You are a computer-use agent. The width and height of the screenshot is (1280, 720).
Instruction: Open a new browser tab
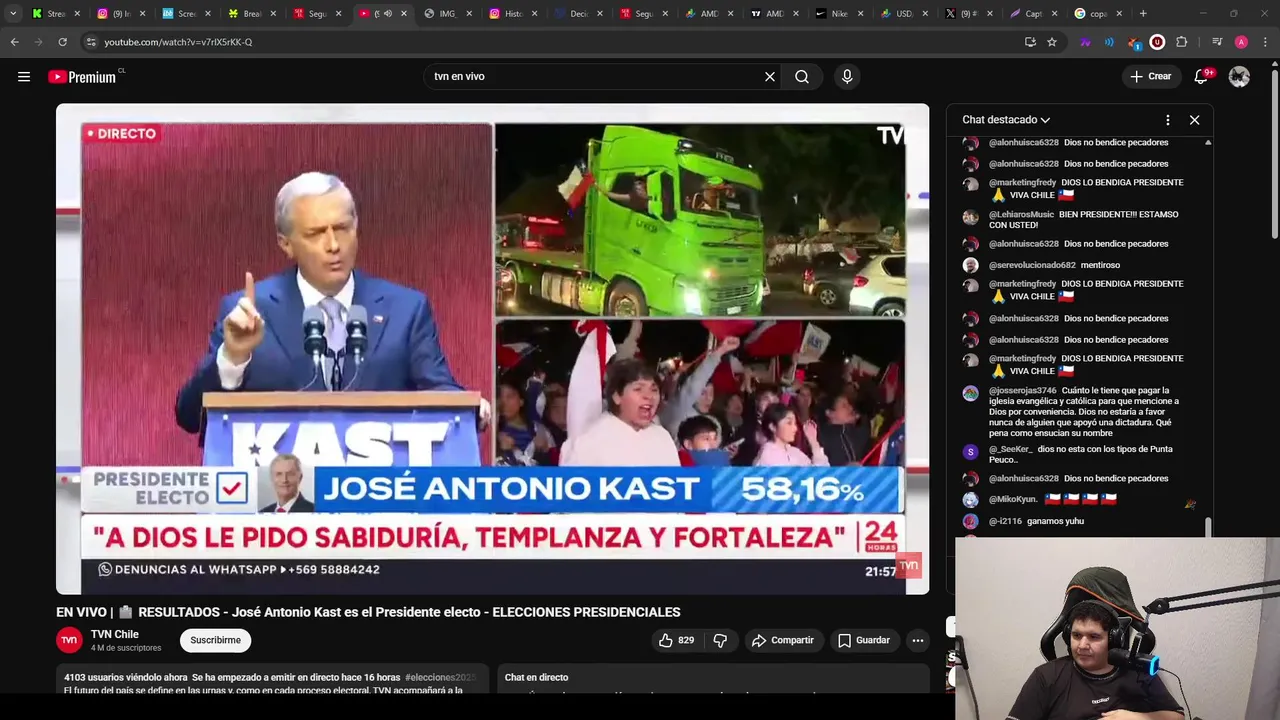coord(1143,14)
